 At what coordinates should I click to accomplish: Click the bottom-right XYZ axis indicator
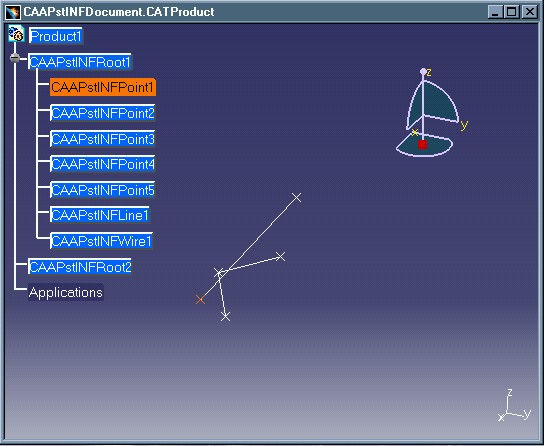point(515,405)
